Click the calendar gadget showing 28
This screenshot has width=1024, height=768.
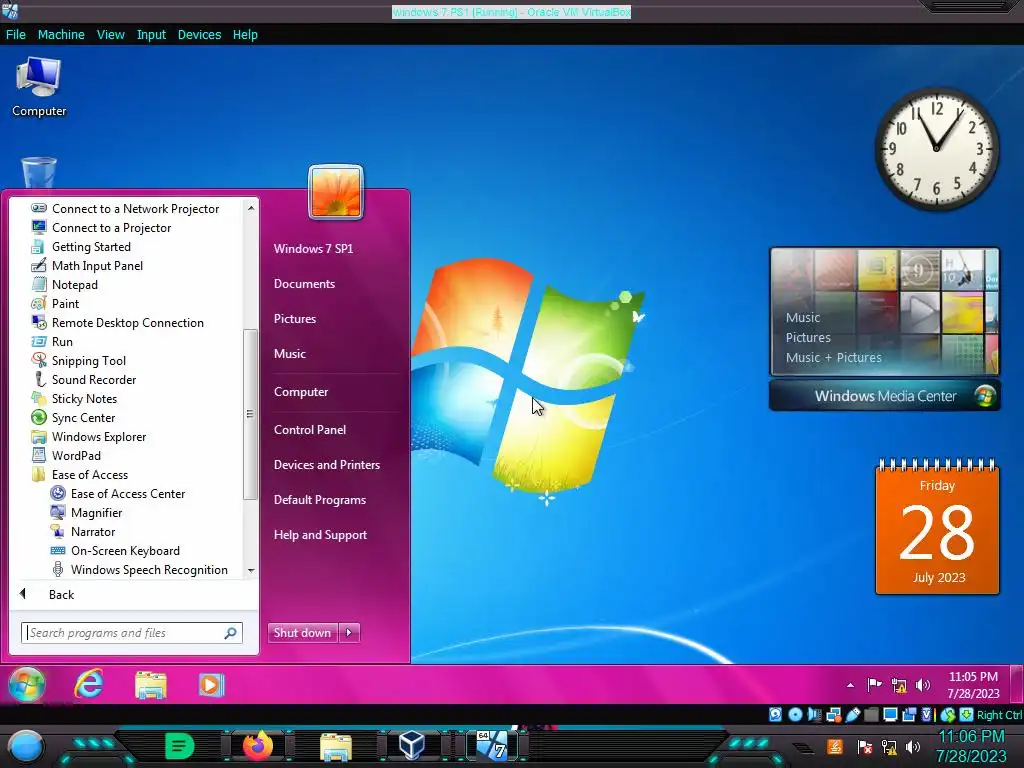pyautogui.click(x=937, y=527)
